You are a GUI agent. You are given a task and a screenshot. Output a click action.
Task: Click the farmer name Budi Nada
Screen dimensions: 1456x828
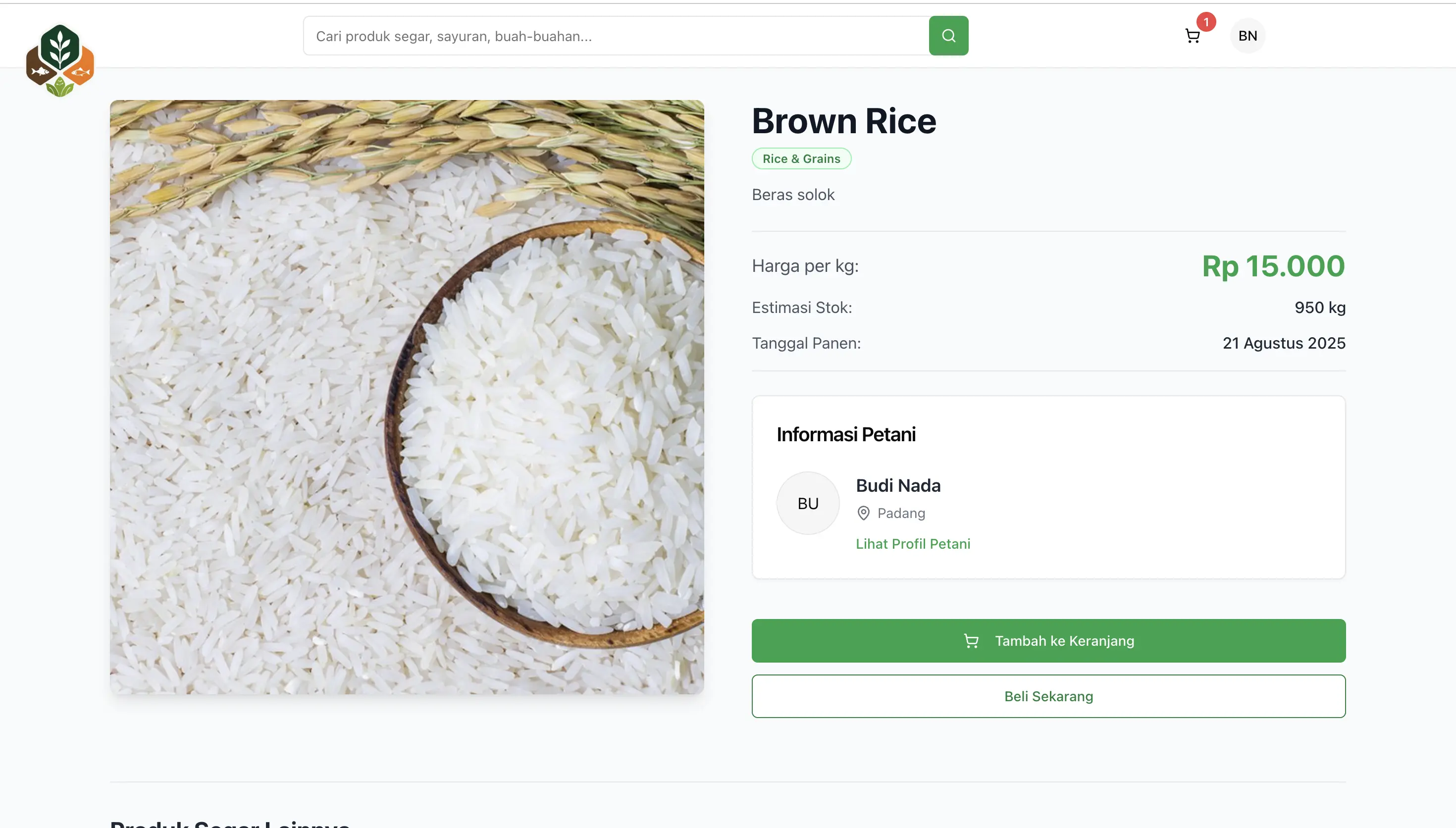pyautogui.click(x=898, y=486)
